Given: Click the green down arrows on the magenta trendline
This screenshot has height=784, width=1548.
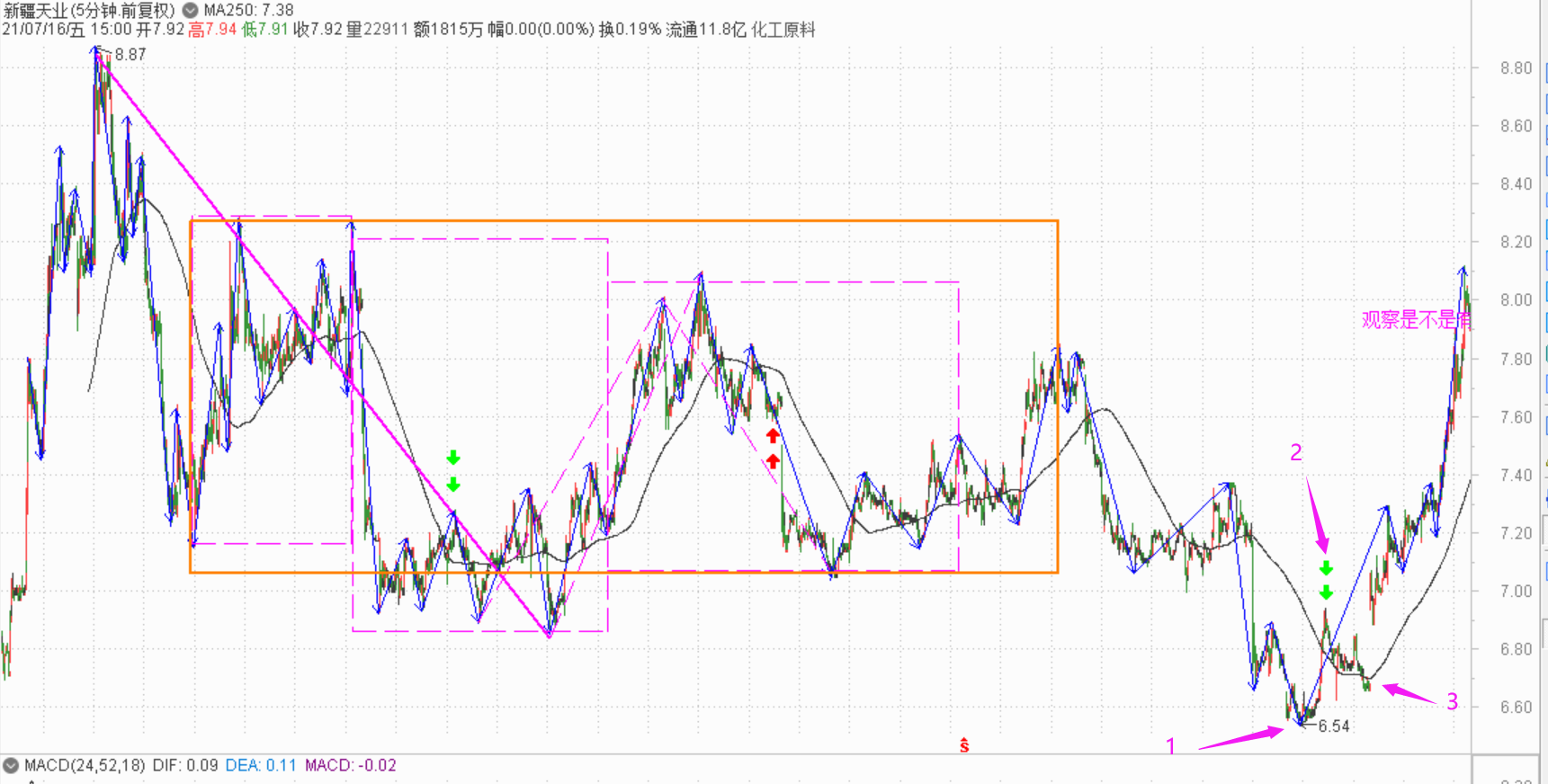Looking at the screenshot, I should click(453, 471).
